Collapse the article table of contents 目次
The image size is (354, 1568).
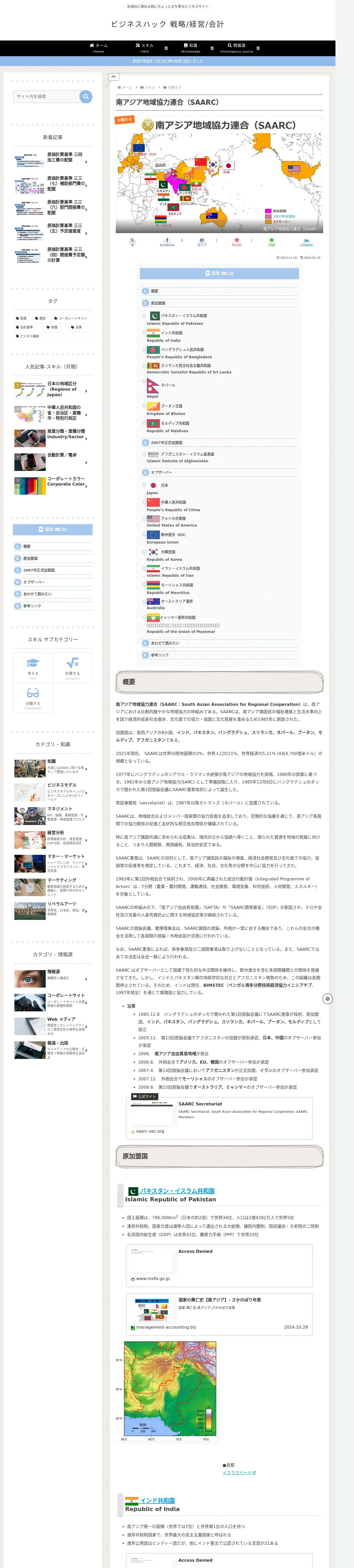point(219,273)
